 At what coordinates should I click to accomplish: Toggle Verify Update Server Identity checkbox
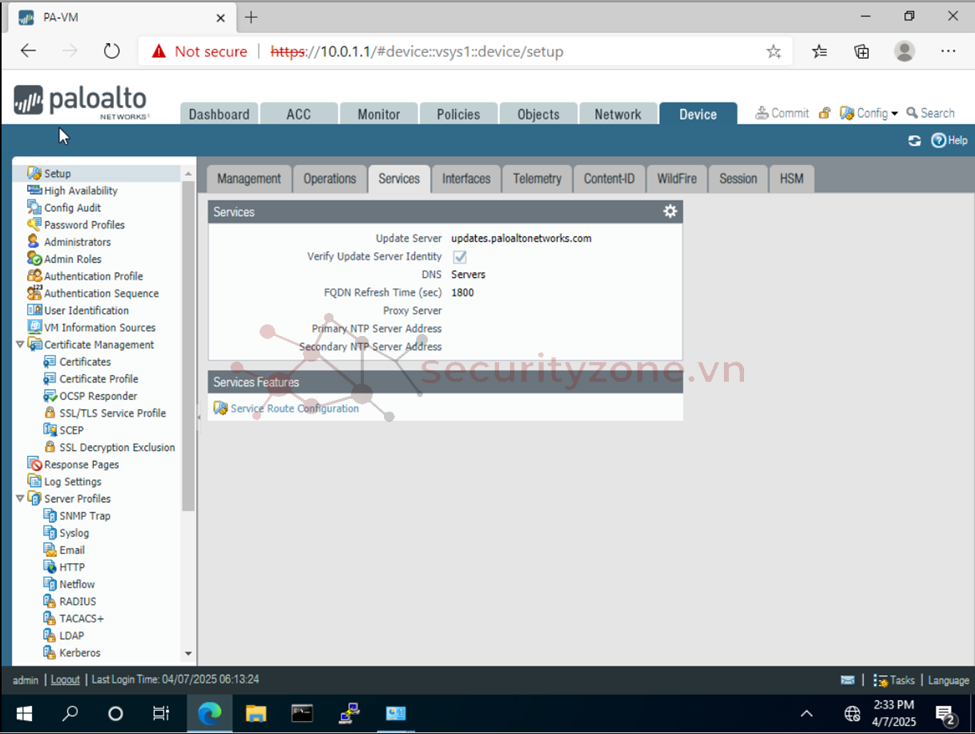tap(460, 257)
